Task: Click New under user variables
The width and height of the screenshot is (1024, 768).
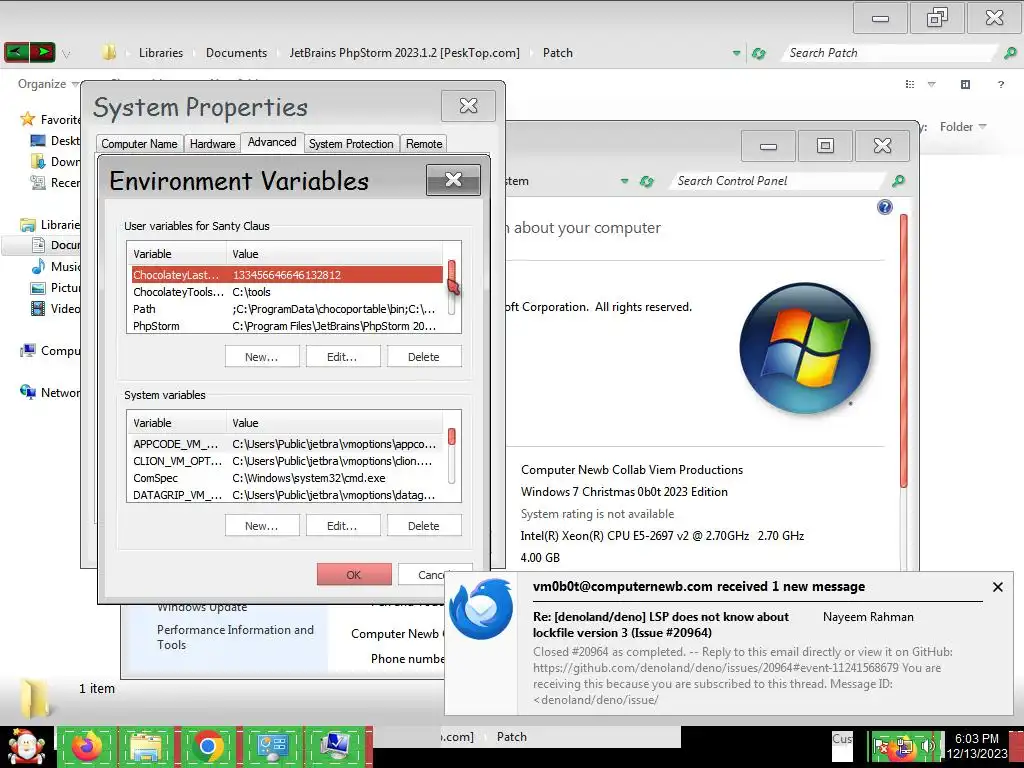Action: click(x=262, y=357)
